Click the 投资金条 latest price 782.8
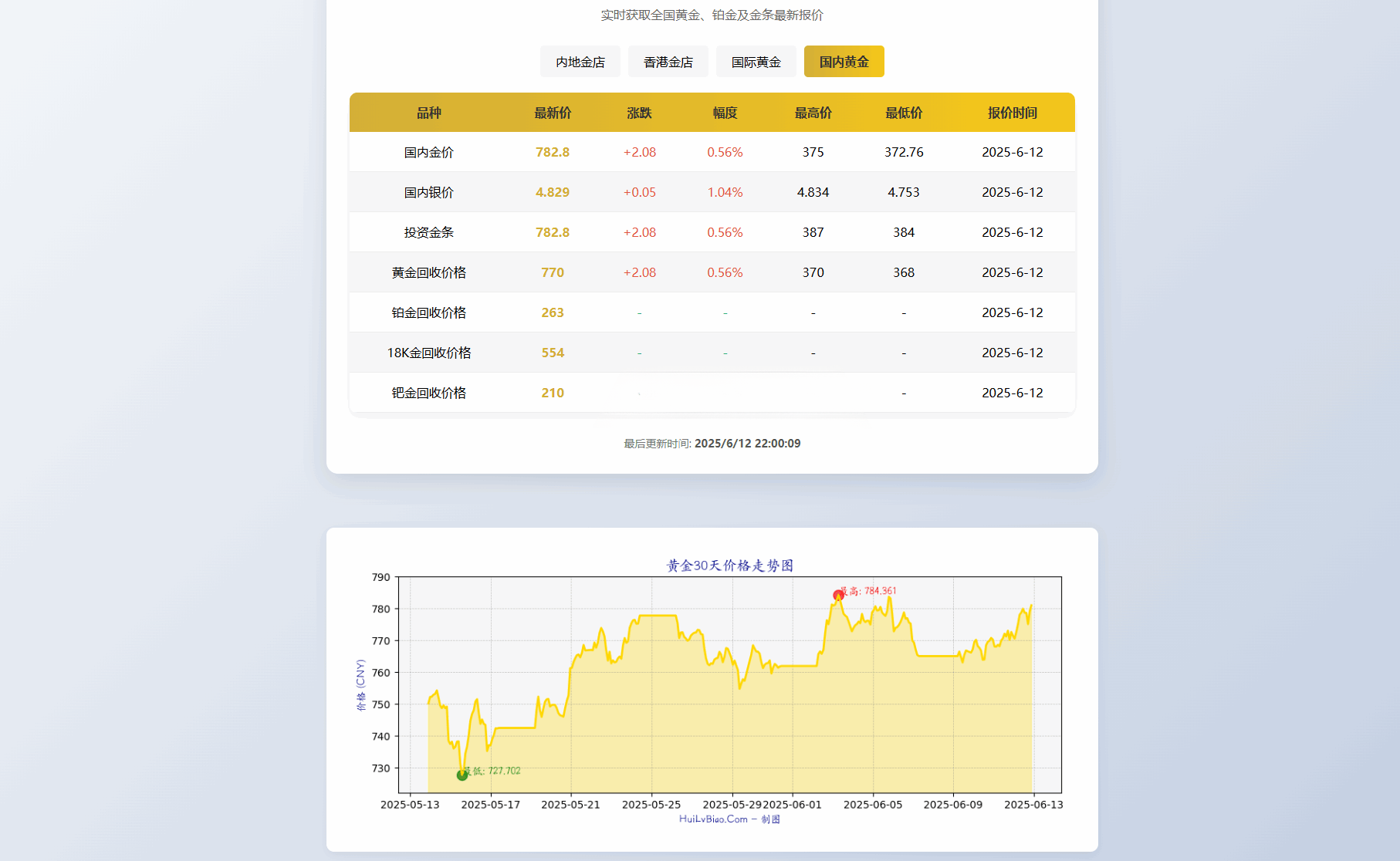This screenshot has height=861, width=1400. tap(553, 231)
